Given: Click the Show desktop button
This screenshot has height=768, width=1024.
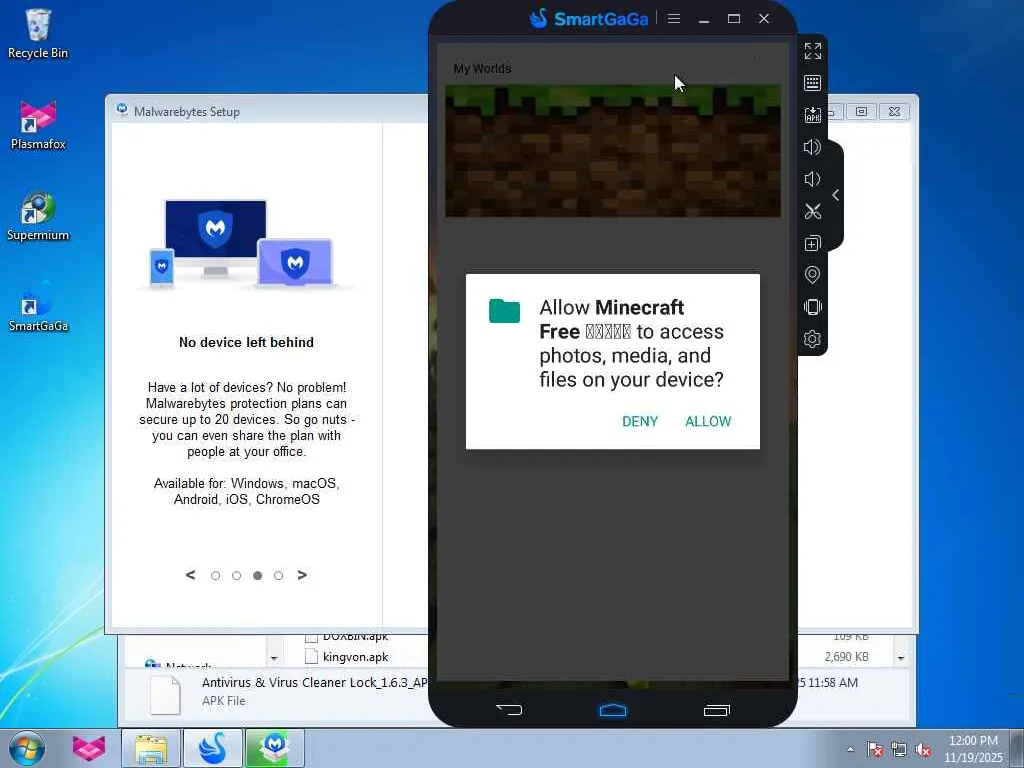Looking at the screenshot, I should tap(1017, 749).
